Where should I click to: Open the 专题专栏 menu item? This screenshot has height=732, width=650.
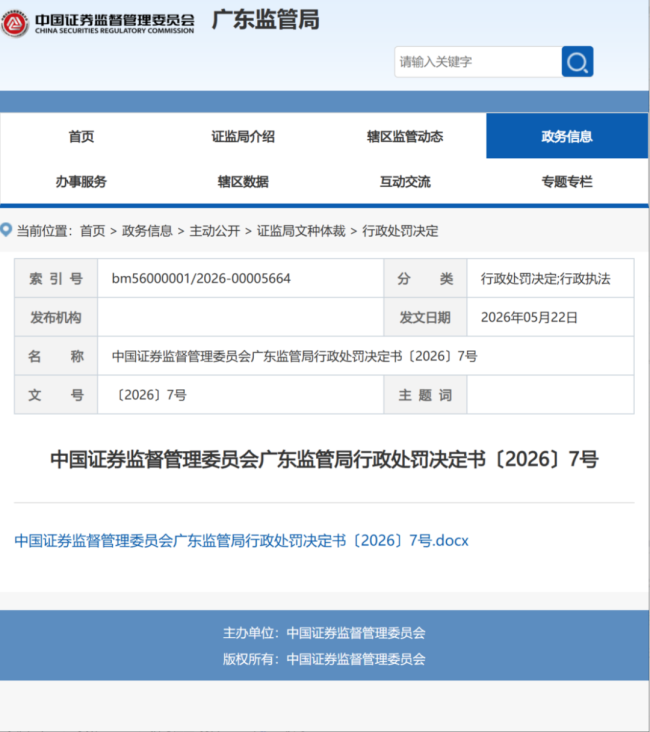click(x=567, y=181)
